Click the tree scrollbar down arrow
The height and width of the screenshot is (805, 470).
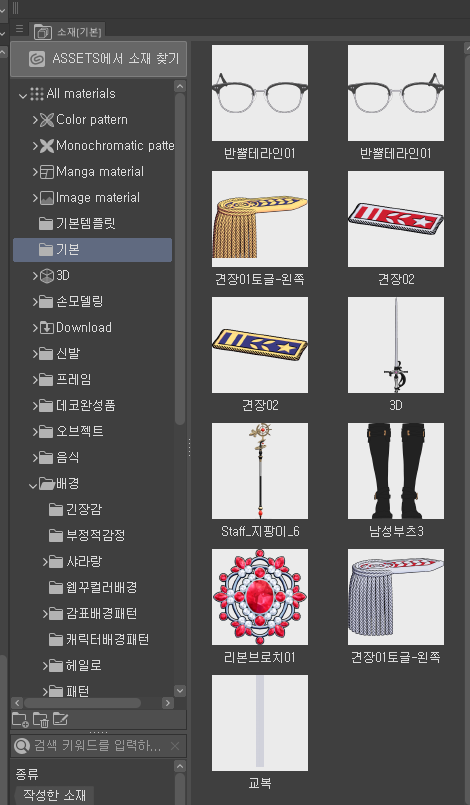(x=180, y=691)
